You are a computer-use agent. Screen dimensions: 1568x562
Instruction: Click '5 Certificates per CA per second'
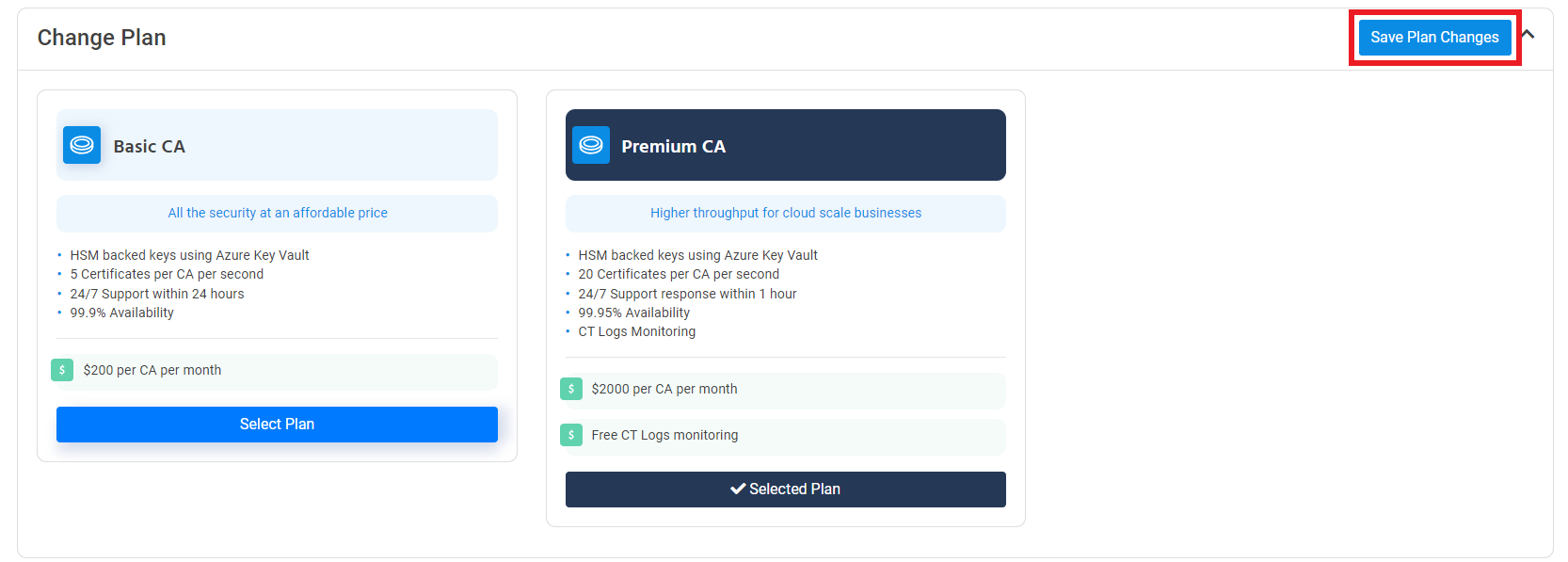tap(167, 274)
